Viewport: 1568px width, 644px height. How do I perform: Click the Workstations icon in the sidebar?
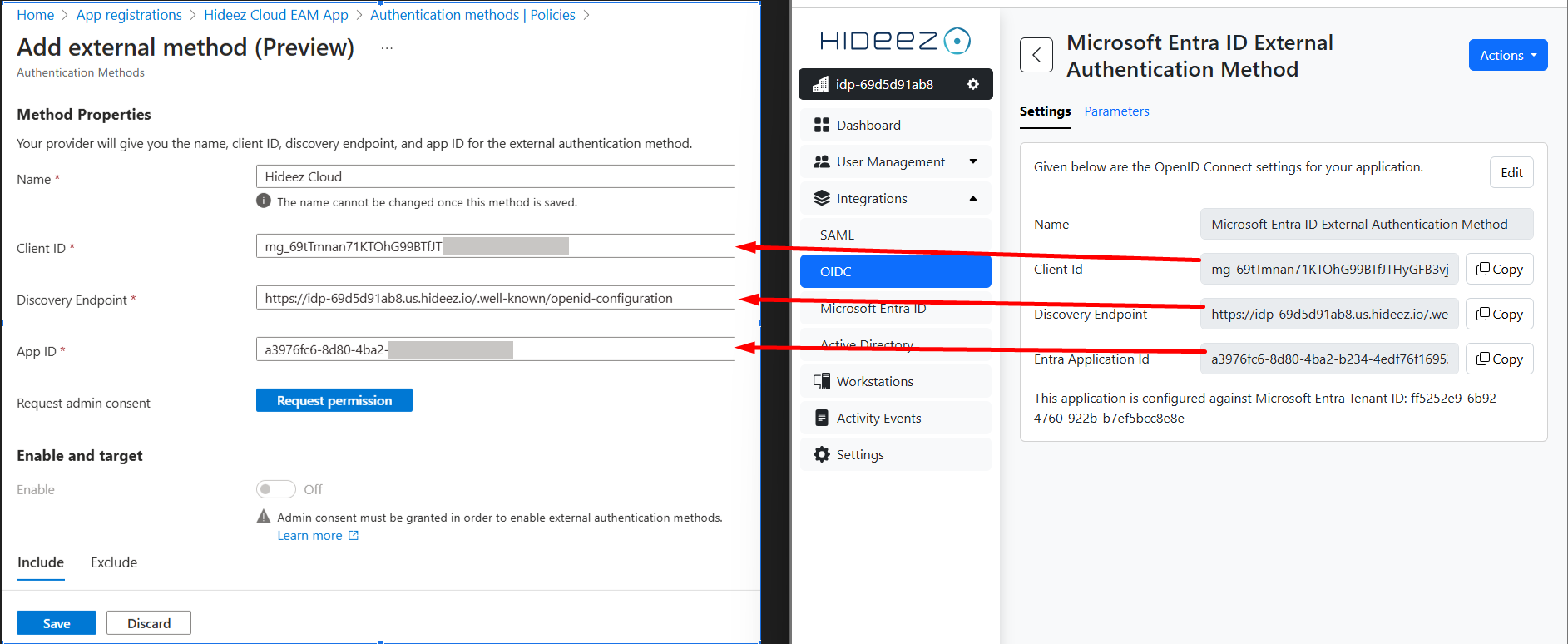pyautogui.click(x=821, y=381)
